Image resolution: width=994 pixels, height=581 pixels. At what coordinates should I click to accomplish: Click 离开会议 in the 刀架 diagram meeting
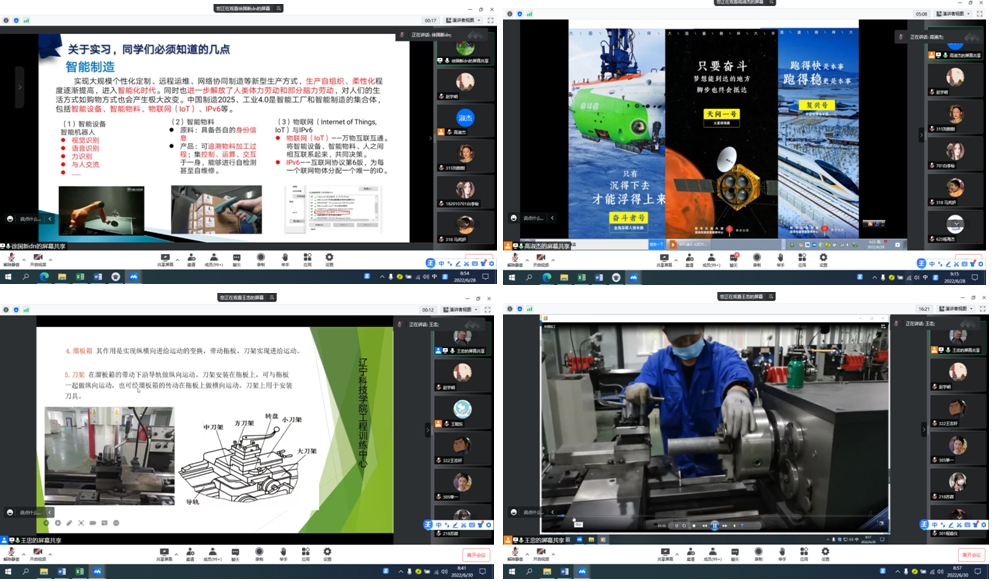pyautogui.click(x=476, y=555)
